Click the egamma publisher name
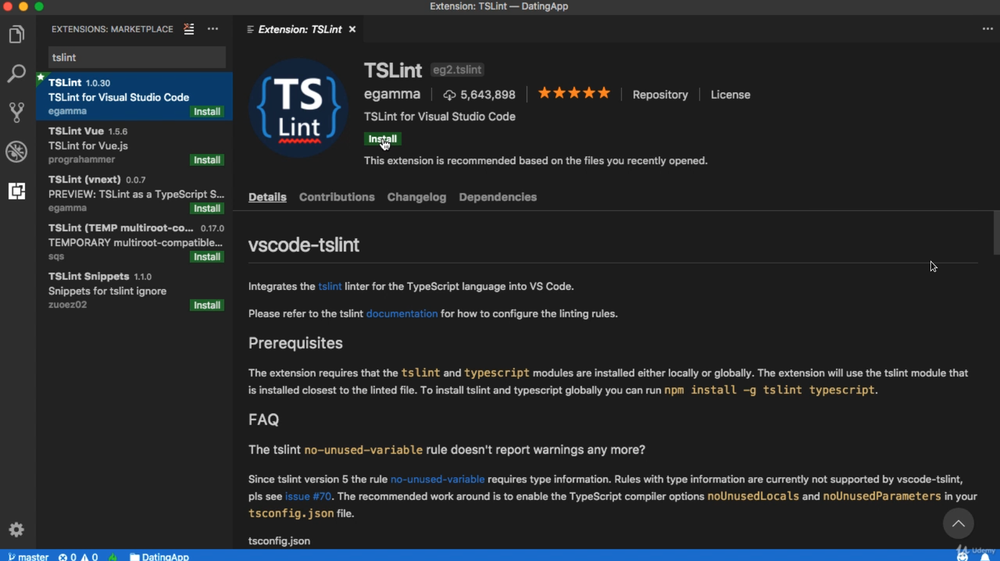 [392, 94]
